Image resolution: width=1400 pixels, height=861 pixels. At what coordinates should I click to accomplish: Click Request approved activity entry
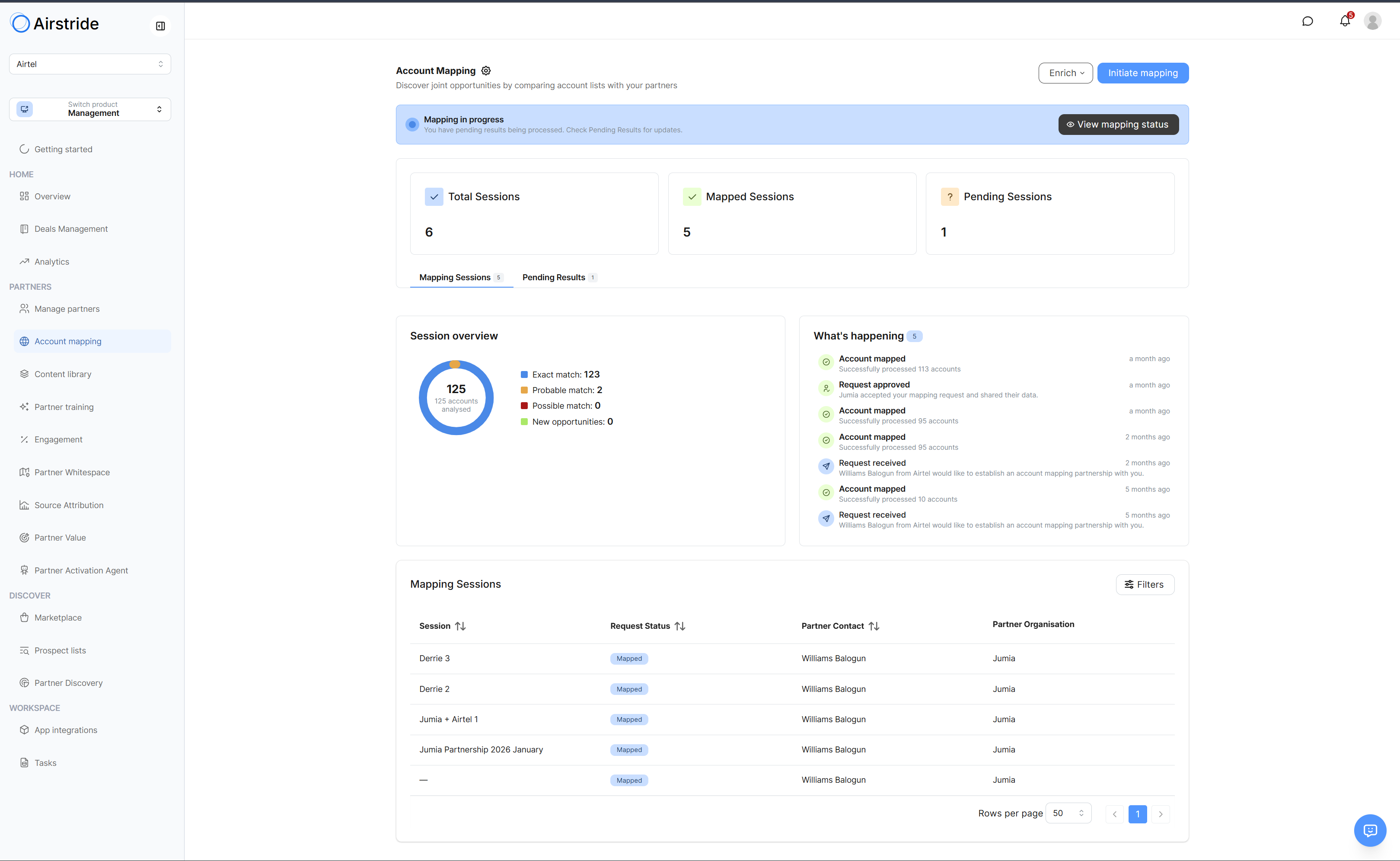click(x=994, y=390)
